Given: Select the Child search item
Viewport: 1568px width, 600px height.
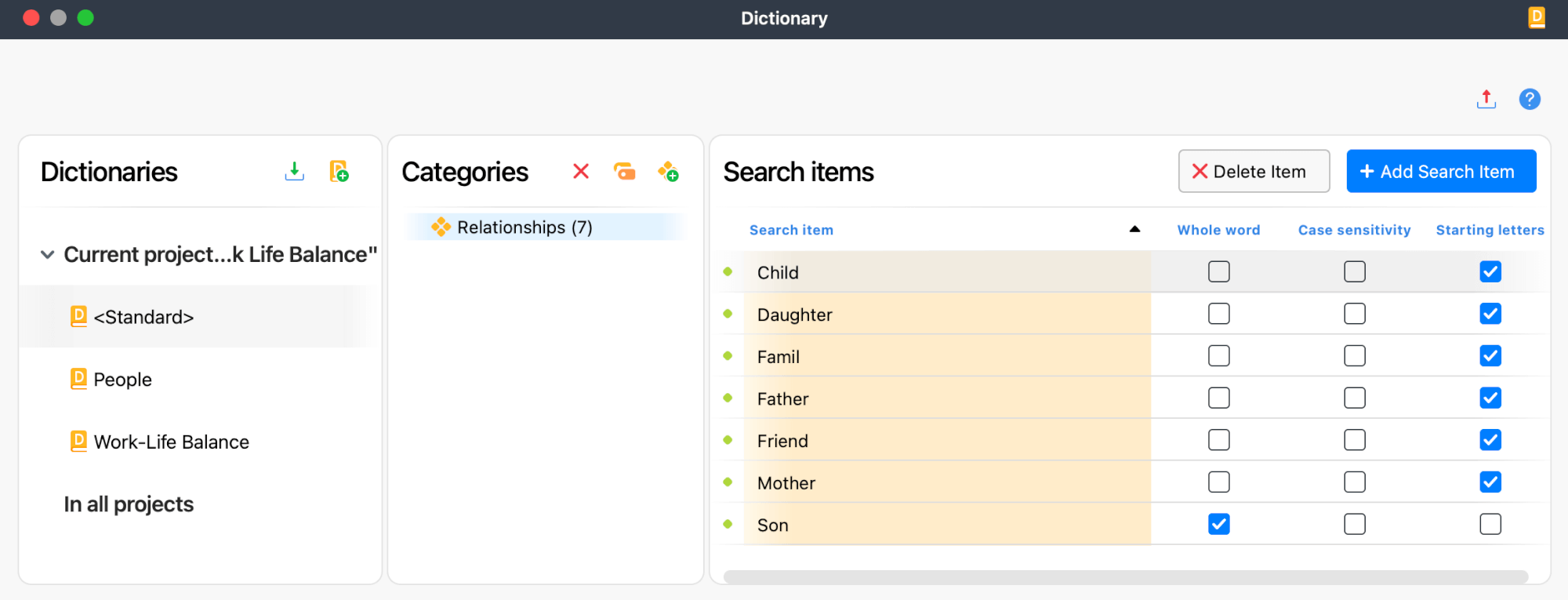Looking at the screenshot, I should 778,272.
